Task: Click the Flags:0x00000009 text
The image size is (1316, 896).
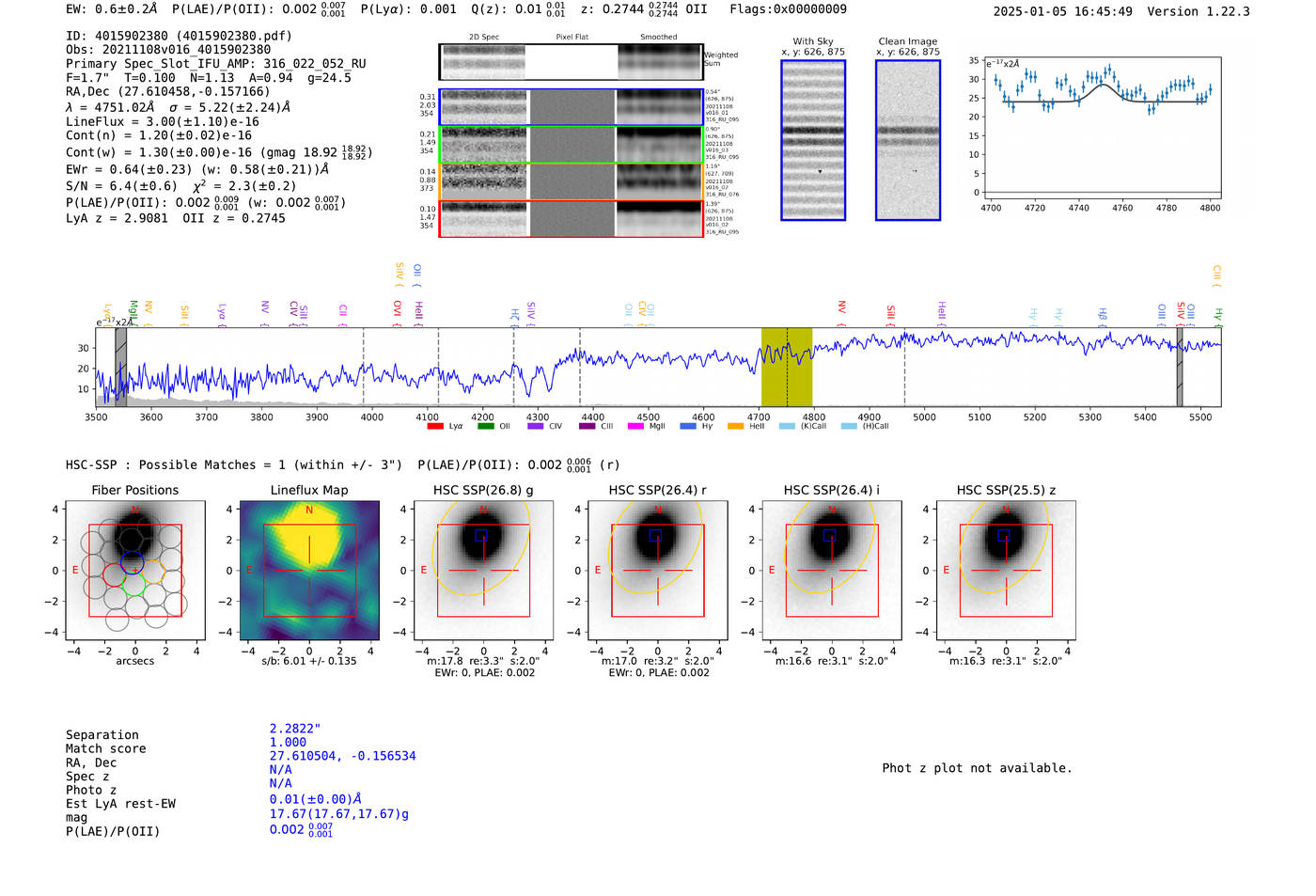Action: 788,9
